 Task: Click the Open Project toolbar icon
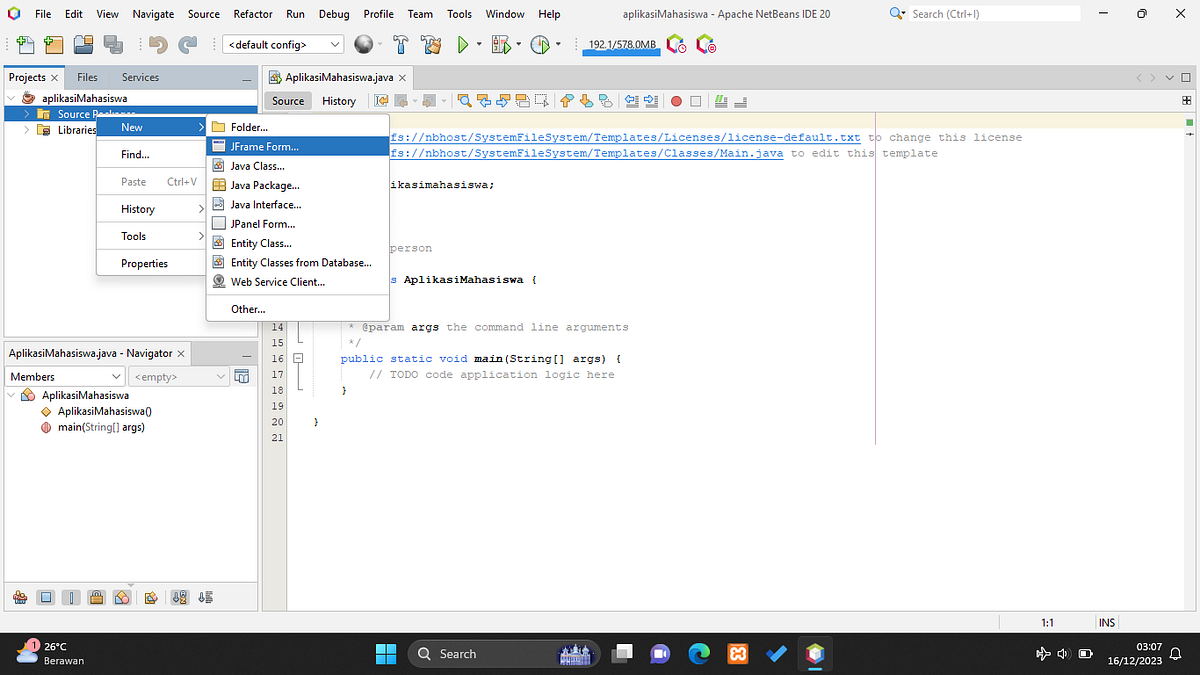click(83, 45)
